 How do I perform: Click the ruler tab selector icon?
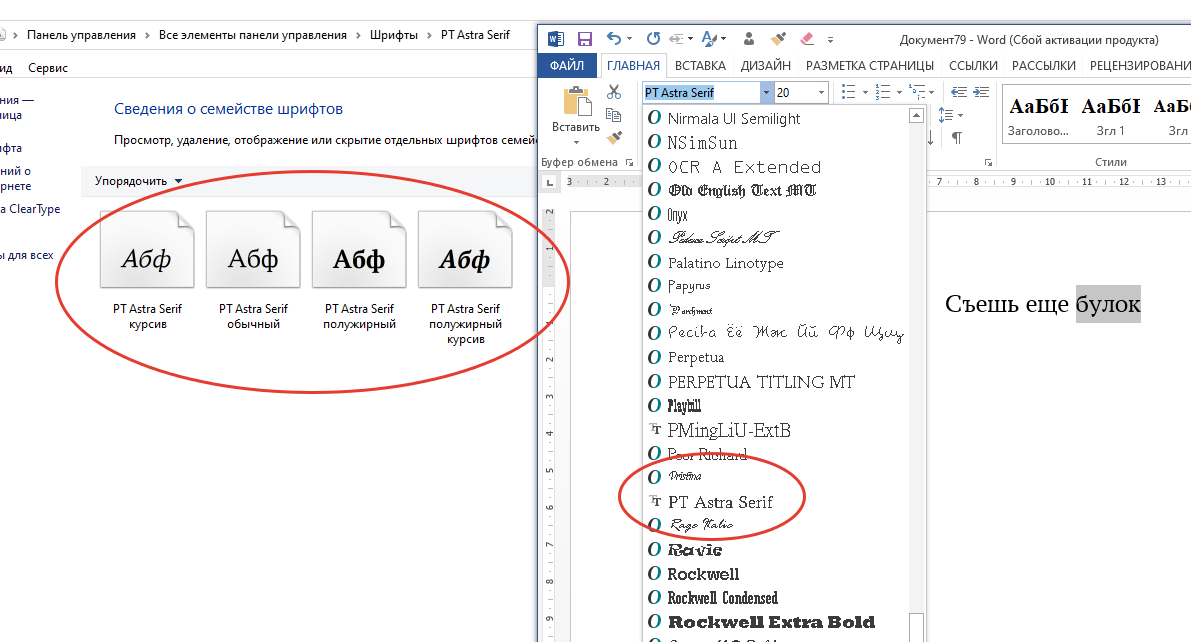point(549,182)
